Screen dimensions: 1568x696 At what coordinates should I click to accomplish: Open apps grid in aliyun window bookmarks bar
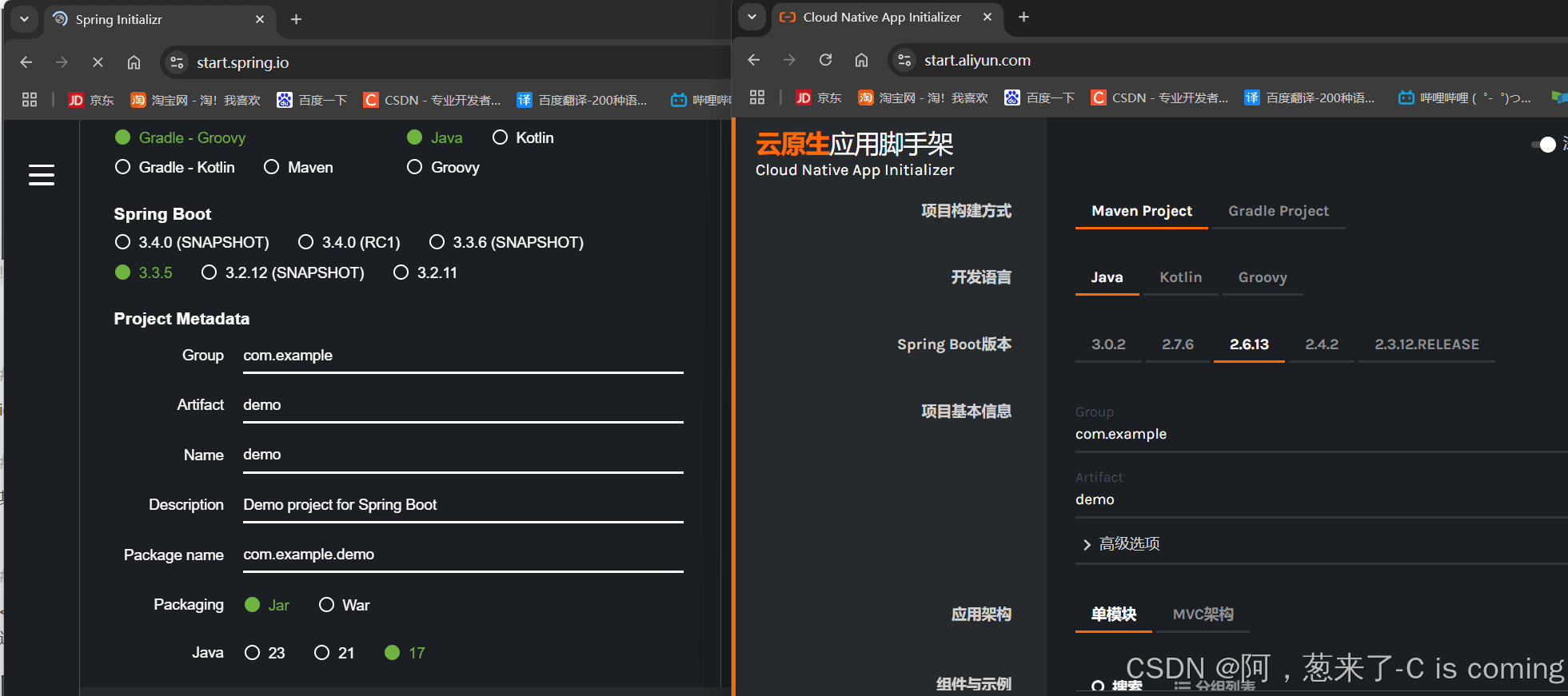coord(757,97)
